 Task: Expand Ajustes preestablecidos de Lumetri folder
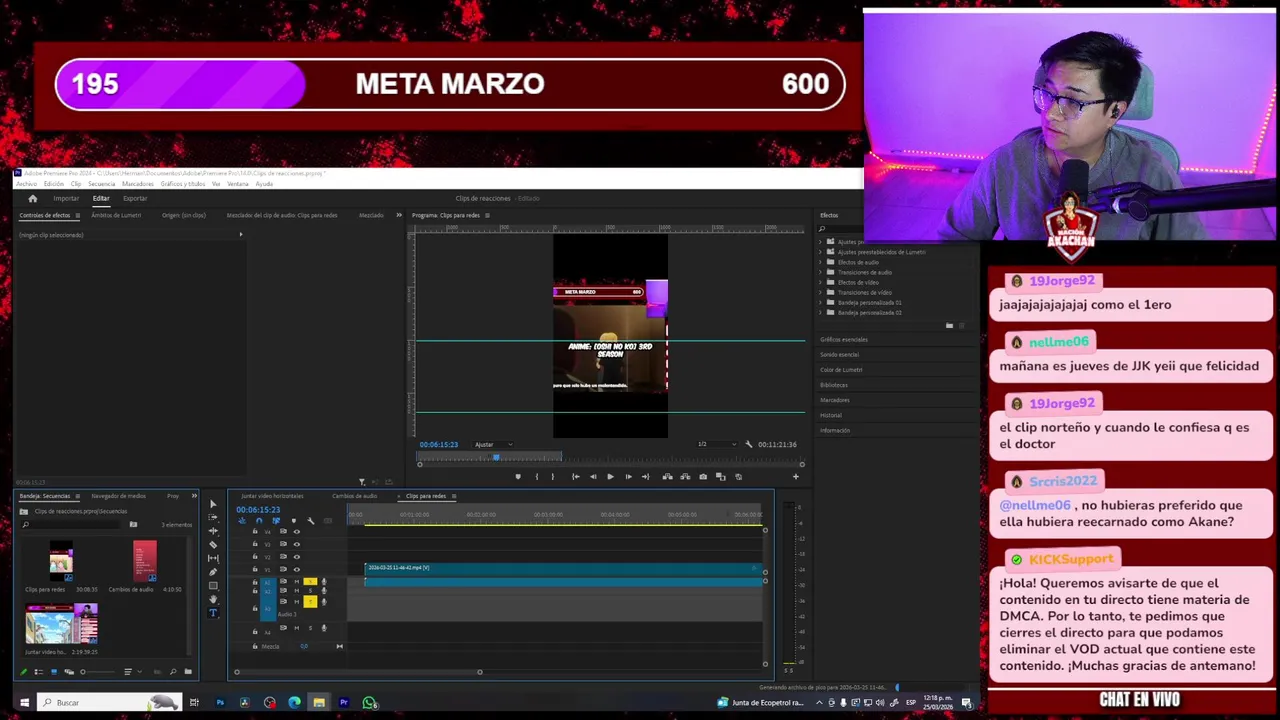point(821,252)
